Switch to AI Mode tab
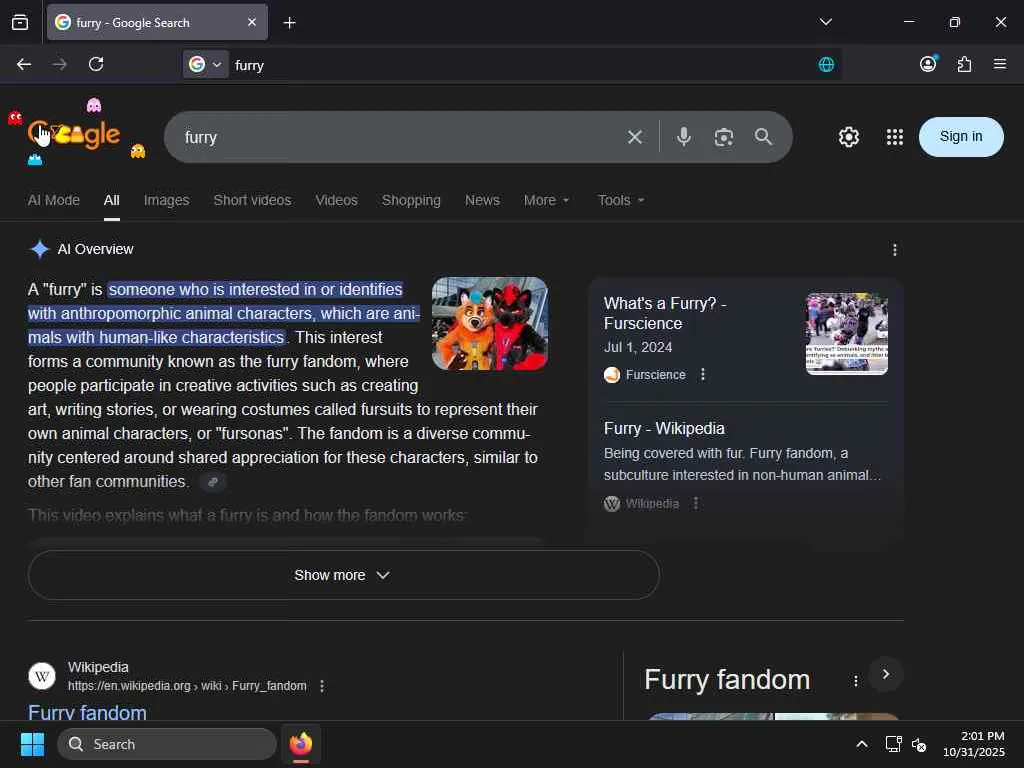This screenshot has width=1024, height=768. pos(54,200)
